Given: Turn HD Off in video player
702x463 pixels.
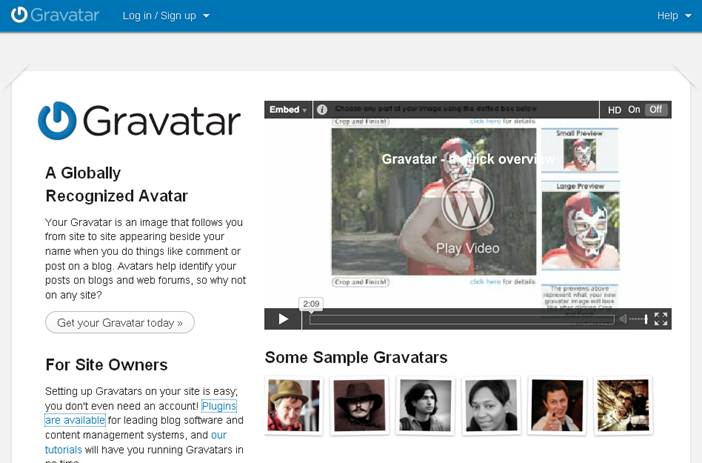Looking at the screenshot, I should pyautogui.click(x=656, y=110).
